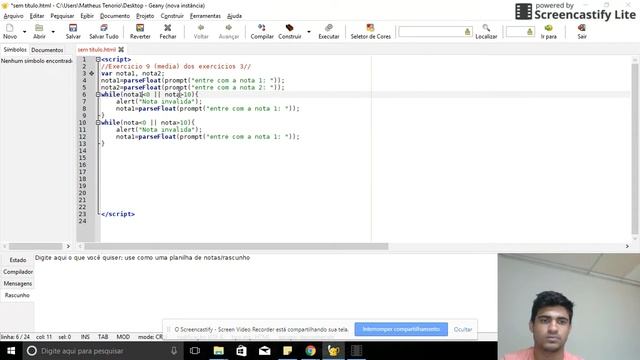Run the file with Executar
The height and width of the screenshot is (360, 640).
tap(329, 31)
